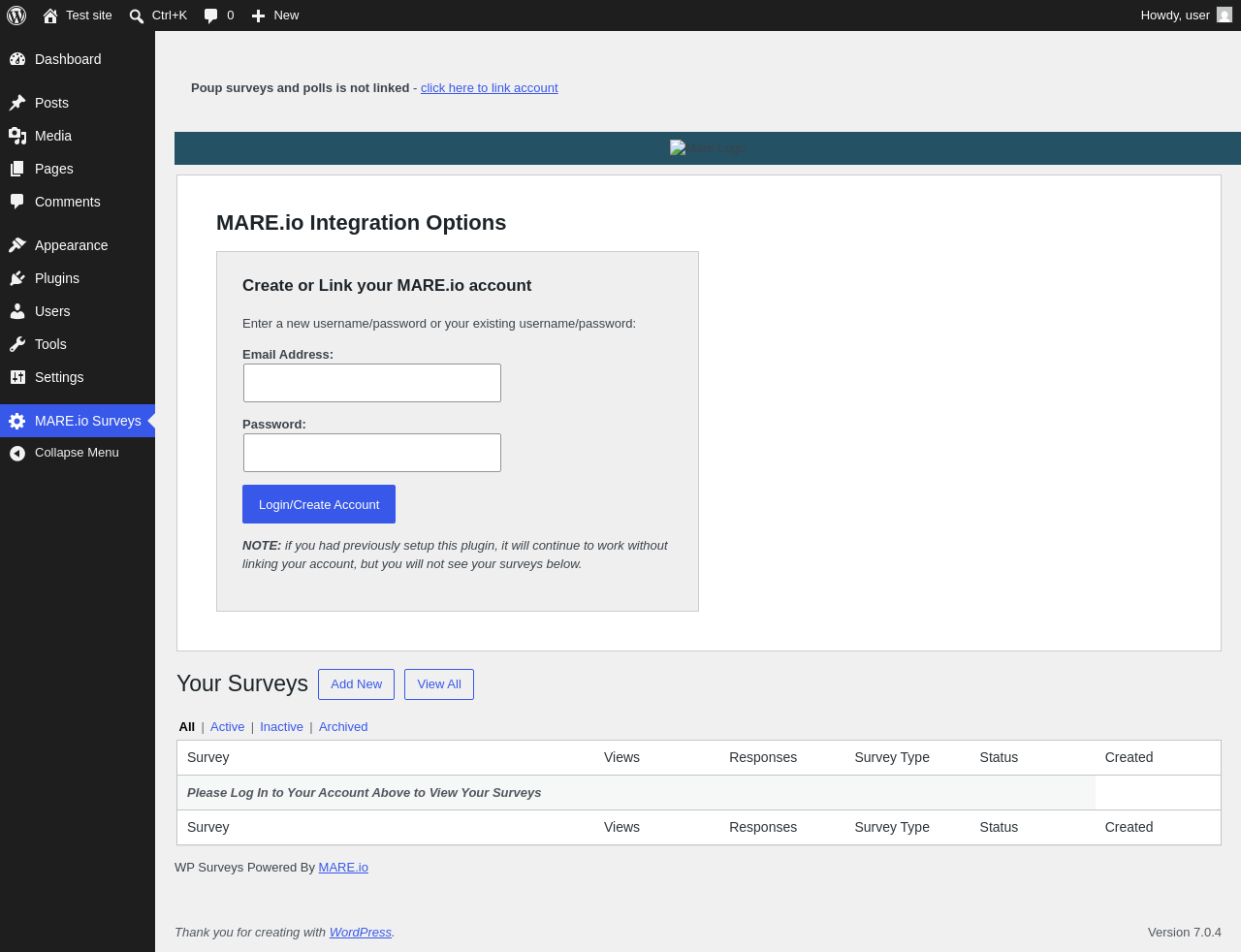This screenshot has width=1241, height=952.
Task: Click the comment count 0 in admin bar
Action: (230, 16)
